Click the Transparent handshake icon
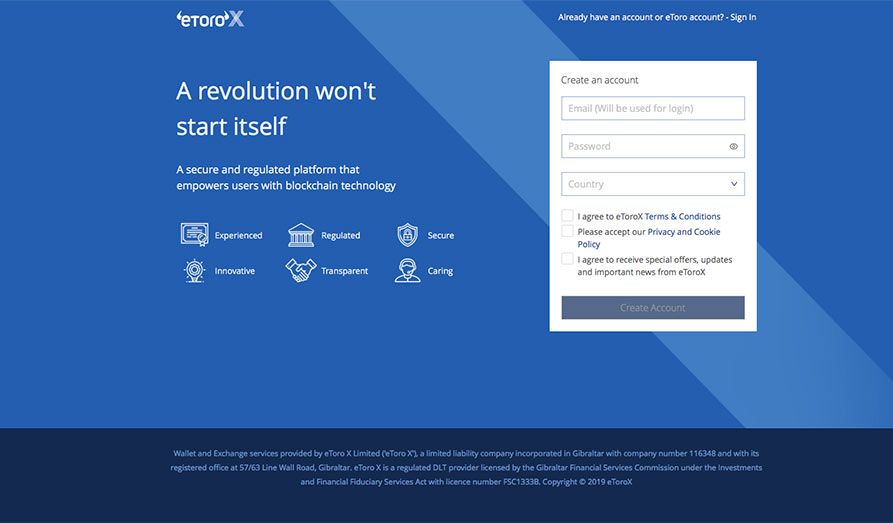893x523 pixels. [x=301, y=271]
